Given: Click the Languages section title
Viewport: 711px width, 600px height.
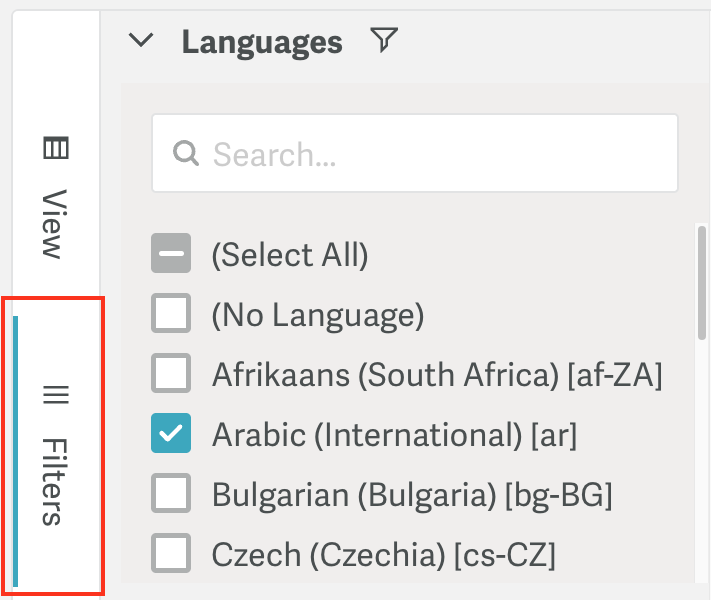Looking at the screenshot, I should pyautogui.click(x=262, y=43).
